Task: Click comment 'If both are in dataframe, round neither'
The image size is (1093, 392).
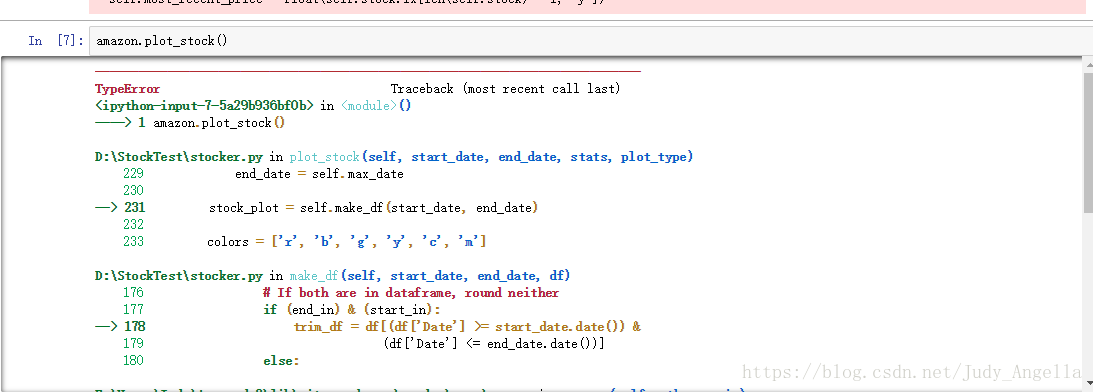Action: [x=411, y=292]
